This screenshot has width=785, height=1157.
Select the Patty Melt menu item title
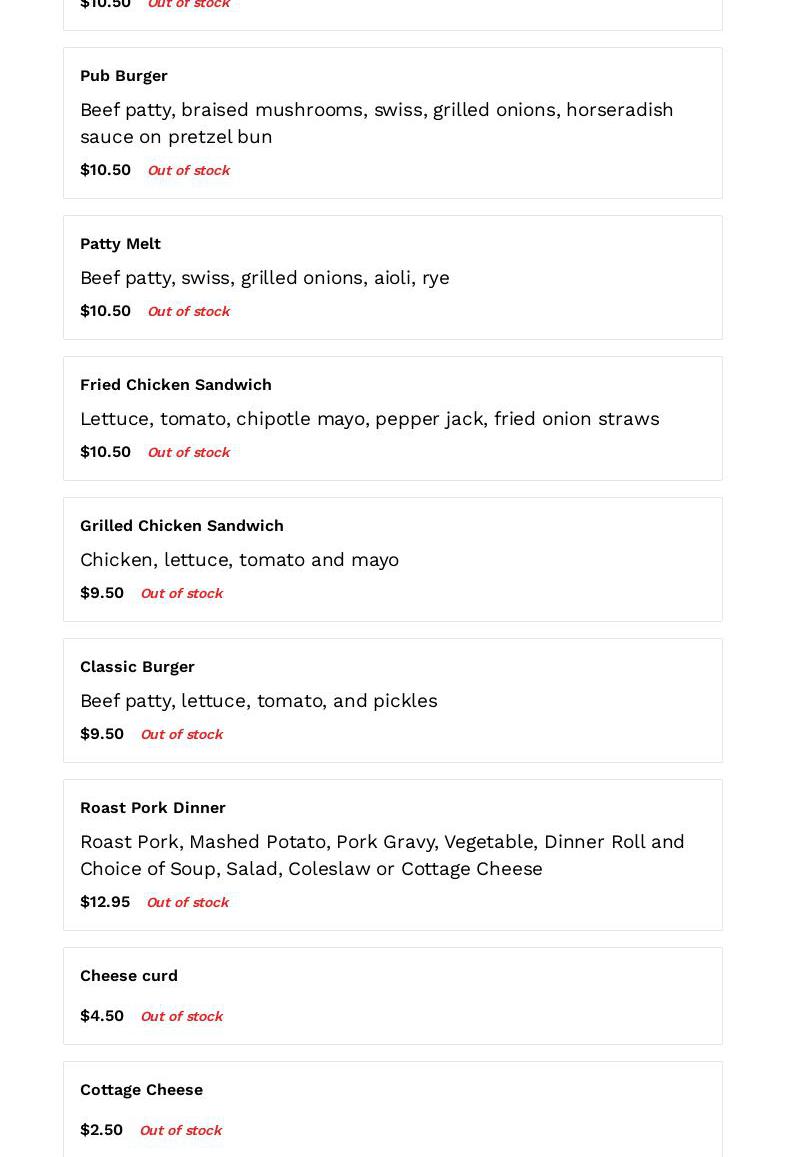tap(120, 244)
